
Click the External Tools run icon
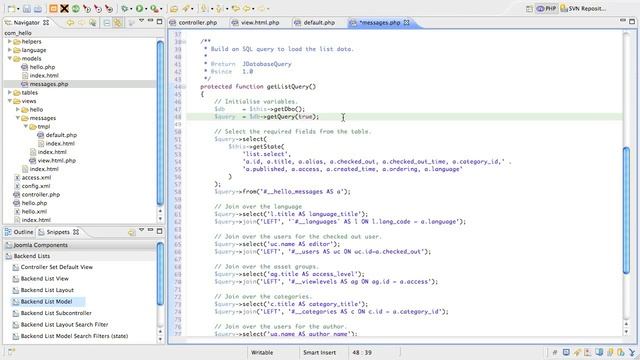154,9
